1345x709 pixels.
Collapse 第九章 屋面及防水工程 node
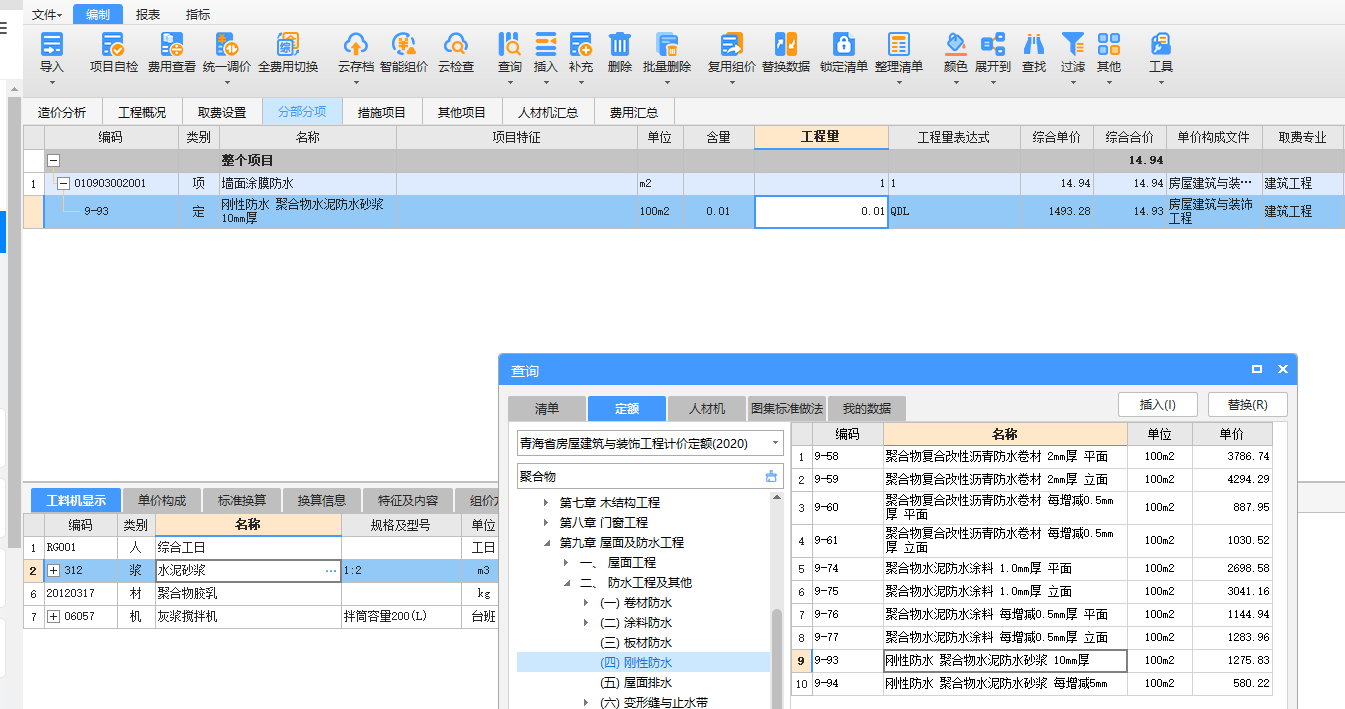coord(546,543)
